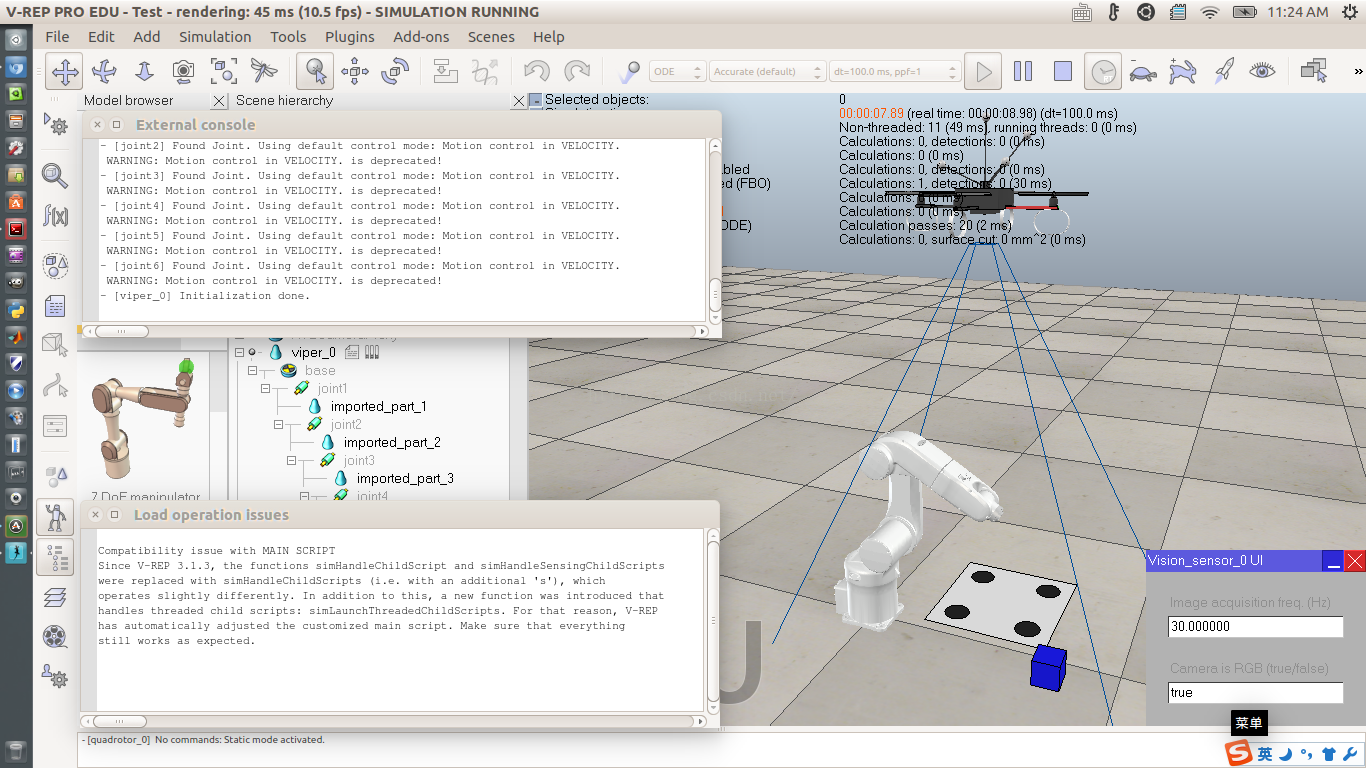
Task: Select the dragonfly fly-camera tool
Action: point(264,71)
